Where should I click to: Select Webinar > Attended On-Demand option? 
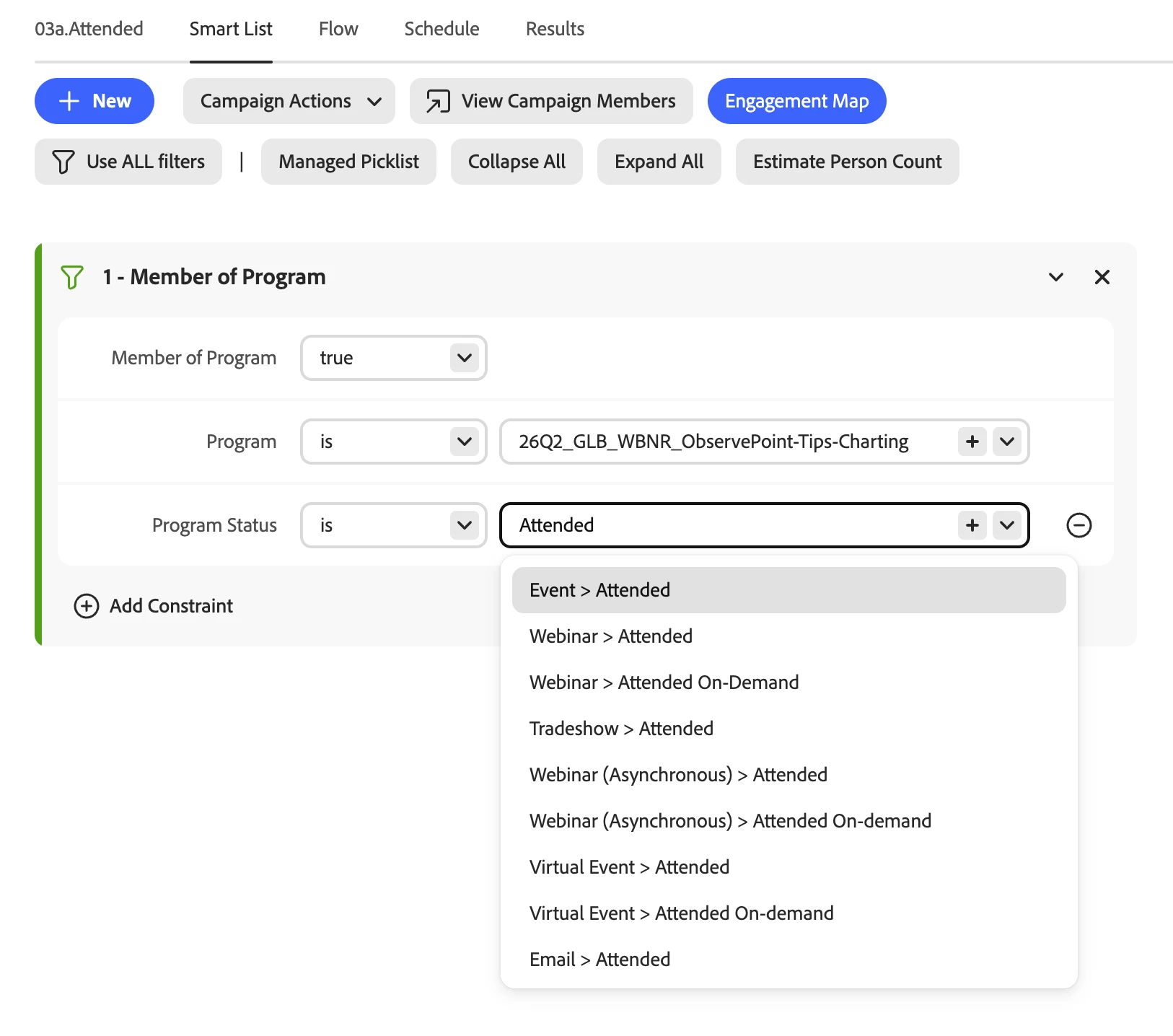[x=789, y=682]
